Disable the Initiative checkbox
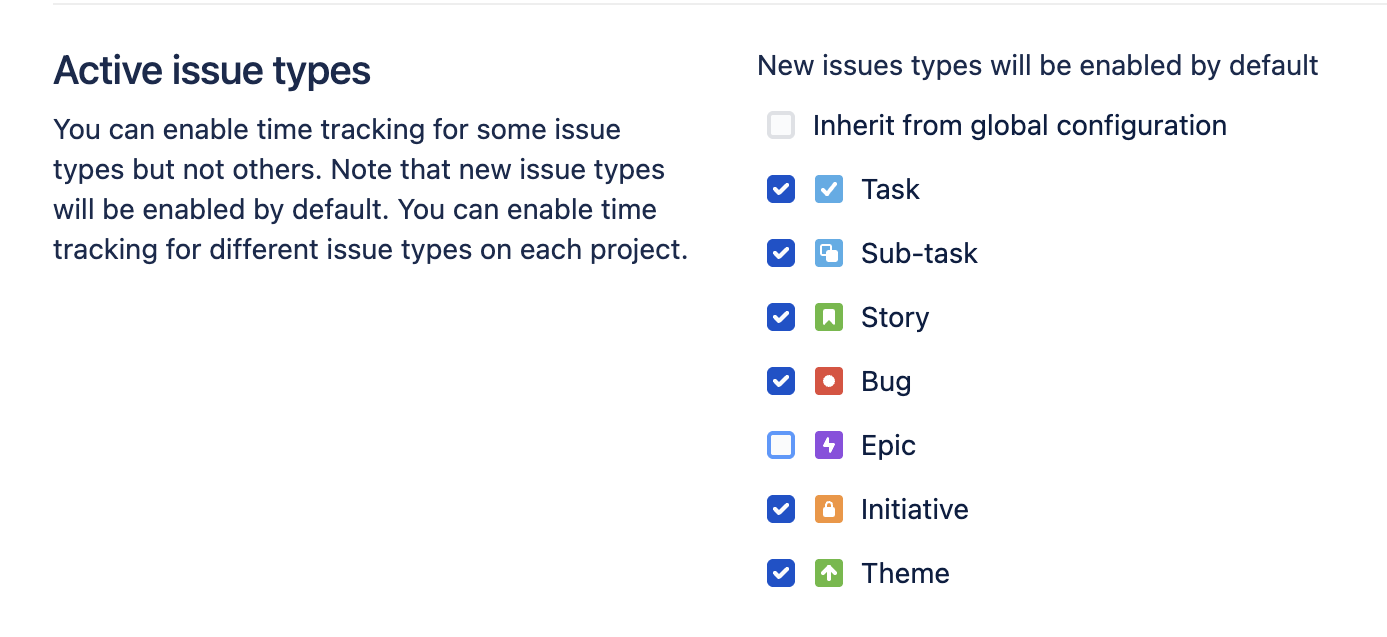 point(781,509)
